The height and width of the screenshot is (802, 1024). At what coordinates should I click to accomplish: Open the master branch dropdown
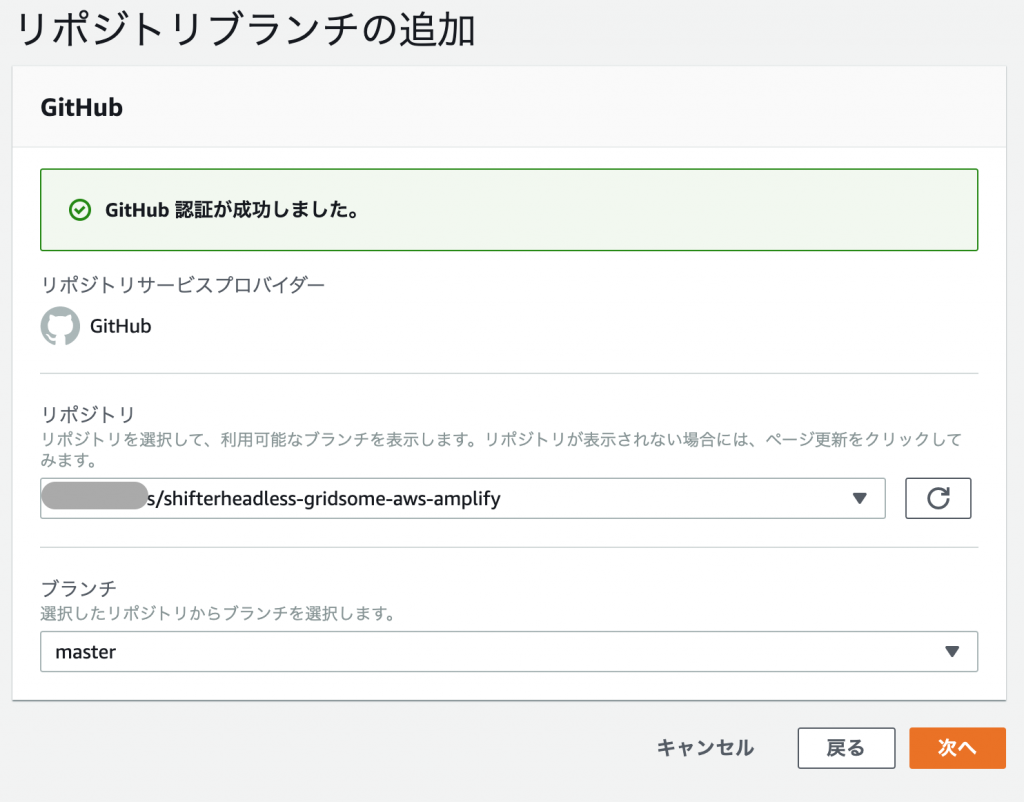[509, 651]
